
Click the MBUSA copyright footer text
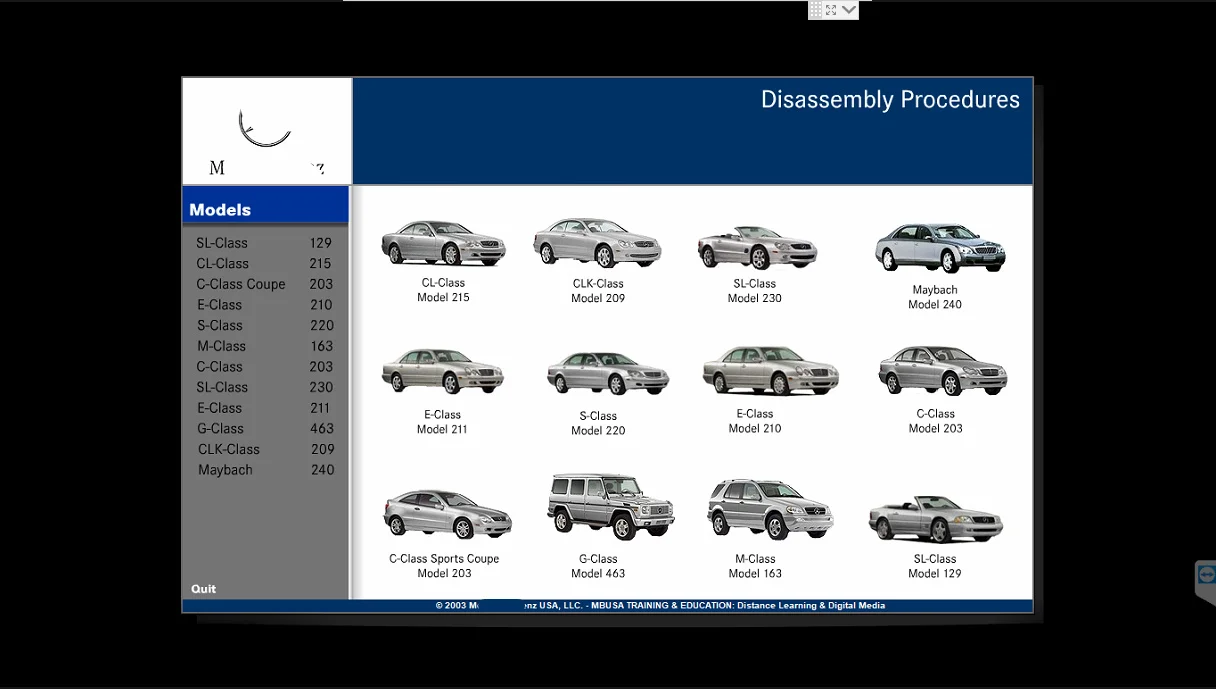pyautogui.click(x=660, y=605)
